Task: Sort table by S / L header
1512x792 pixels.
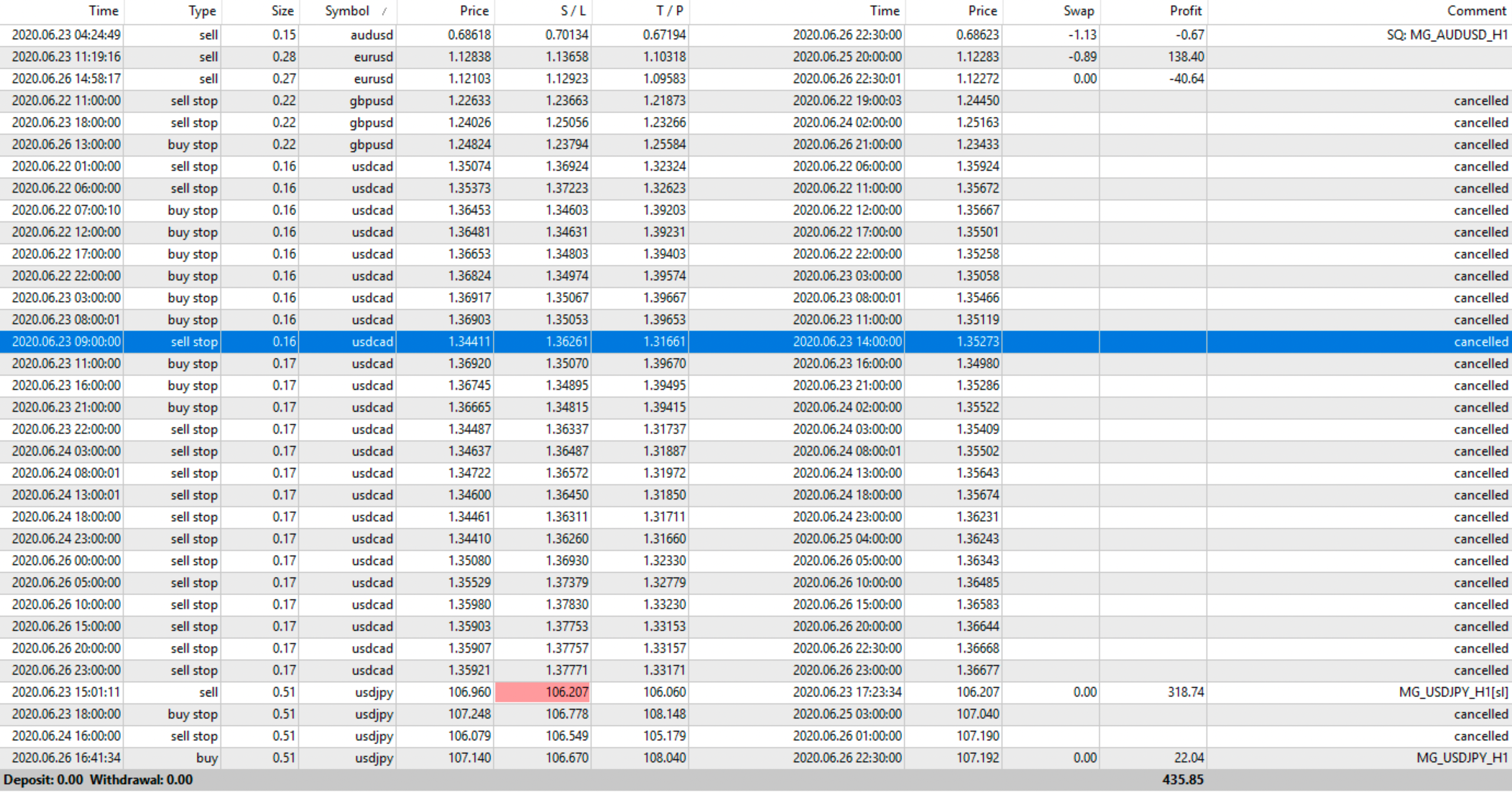Action: click(x=573, y=11)
